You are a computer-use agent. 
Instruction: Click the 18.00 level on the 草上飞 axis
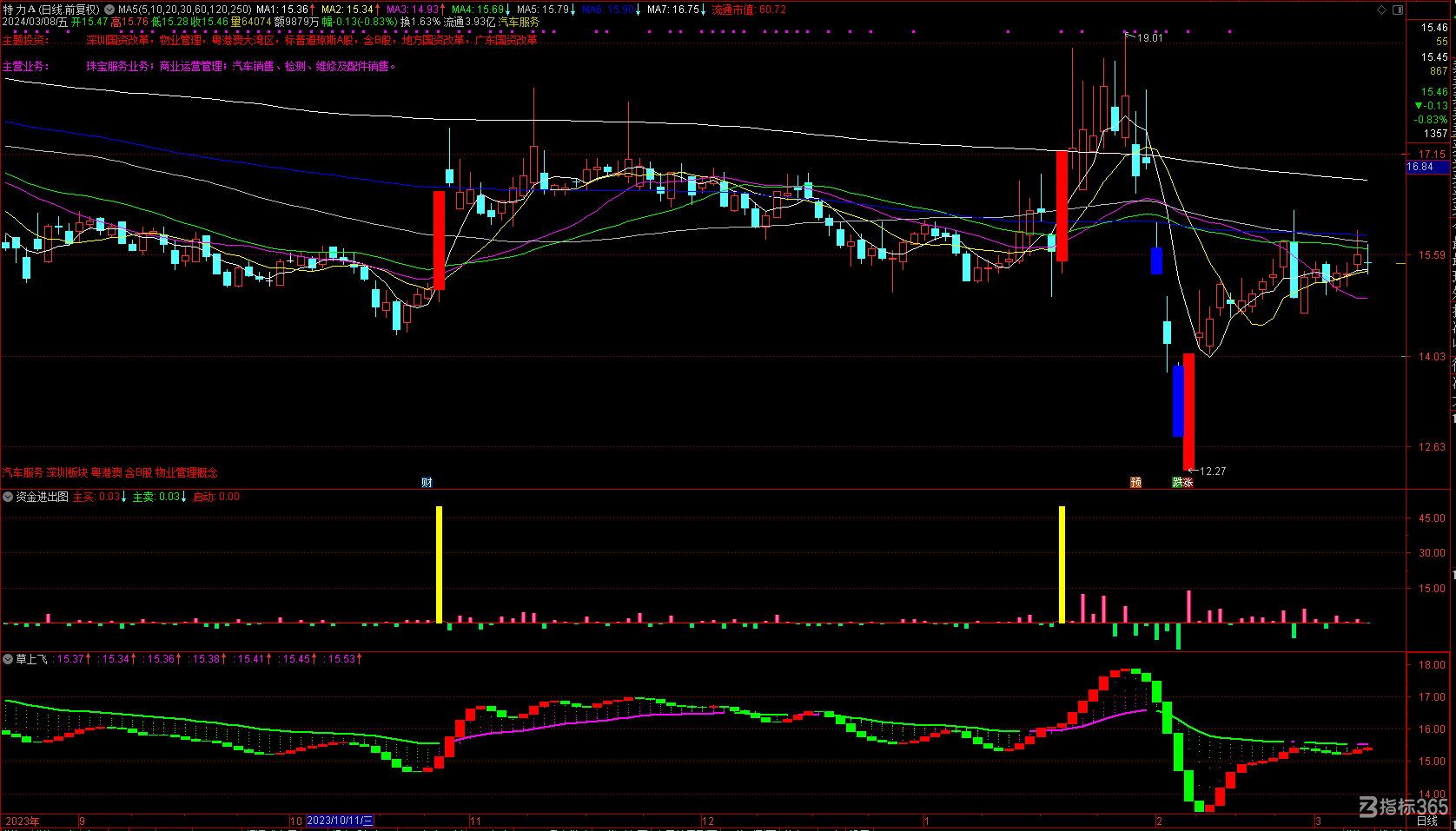(1433, 665)
